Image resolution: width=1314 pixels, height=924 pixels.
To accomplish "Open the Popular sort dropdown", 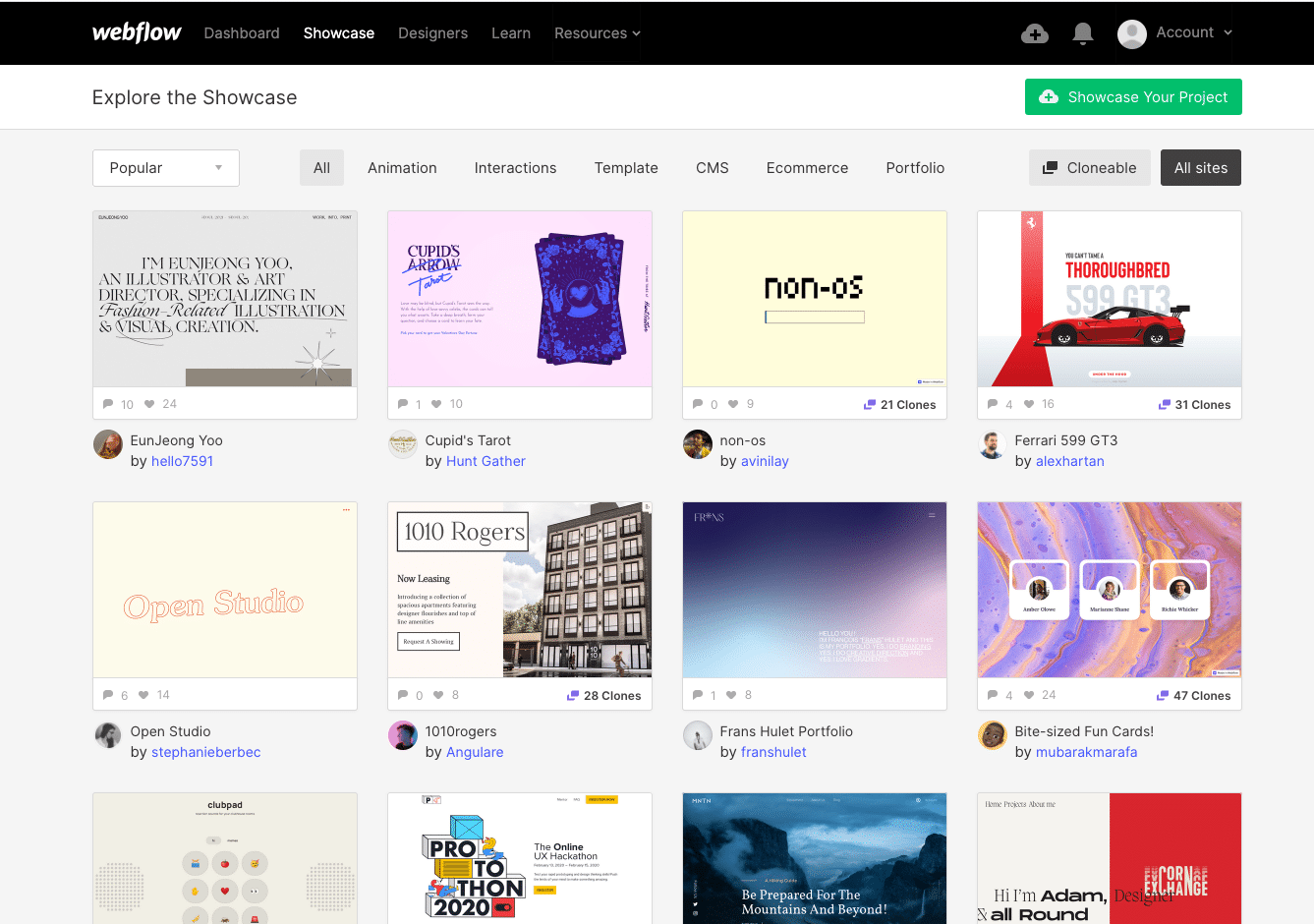I will tap(166, 168).
